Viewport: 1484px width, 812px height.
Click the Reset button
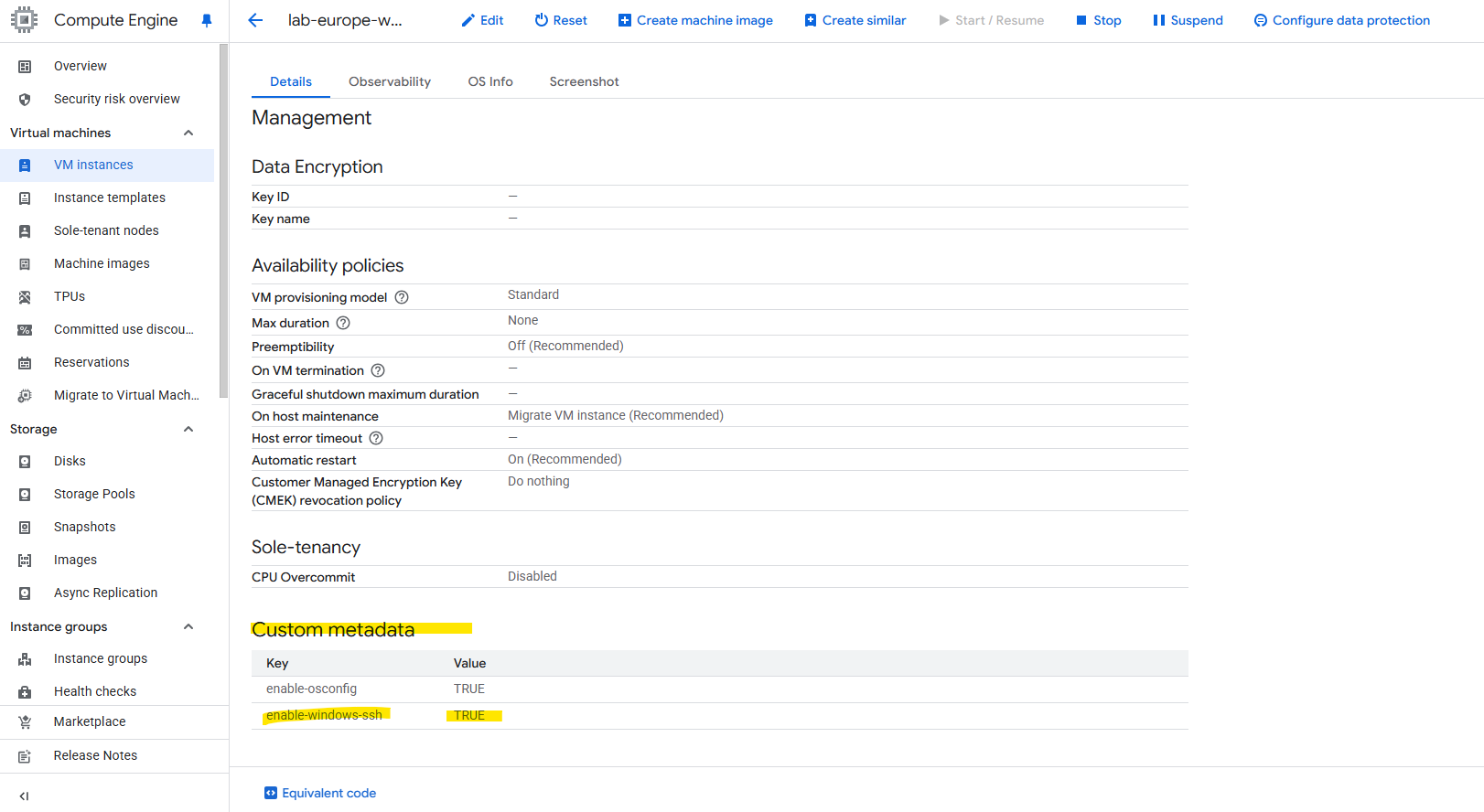561,20
